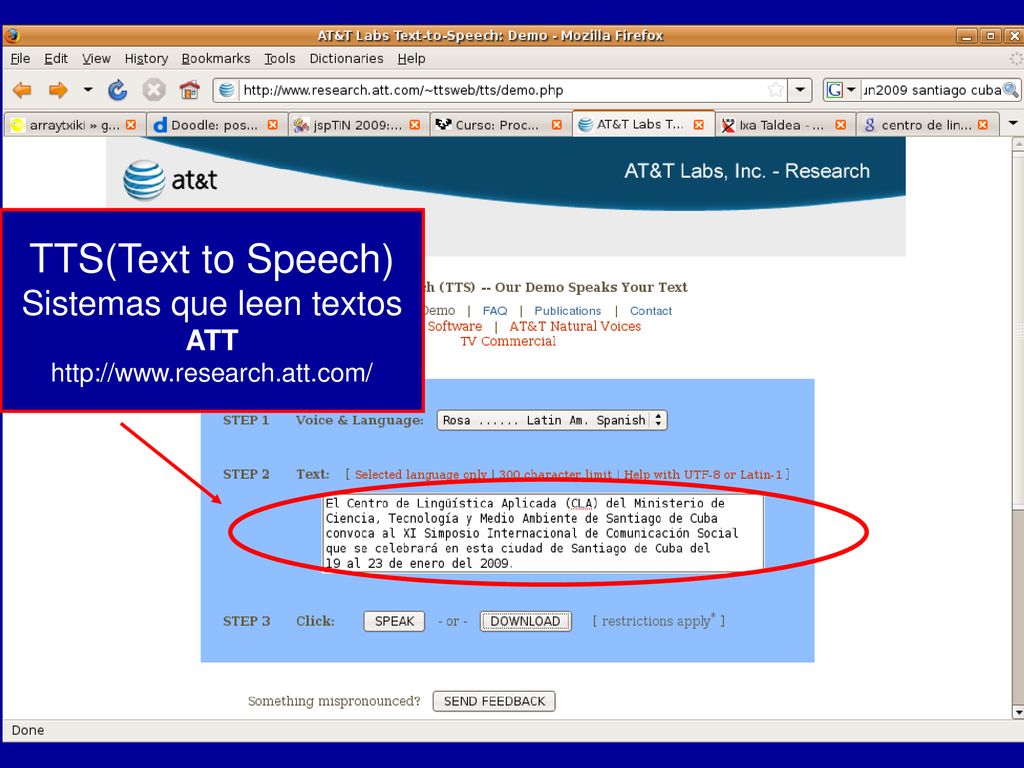Open the Software link
Screen dimensions: 1024x768
(455, 326)
